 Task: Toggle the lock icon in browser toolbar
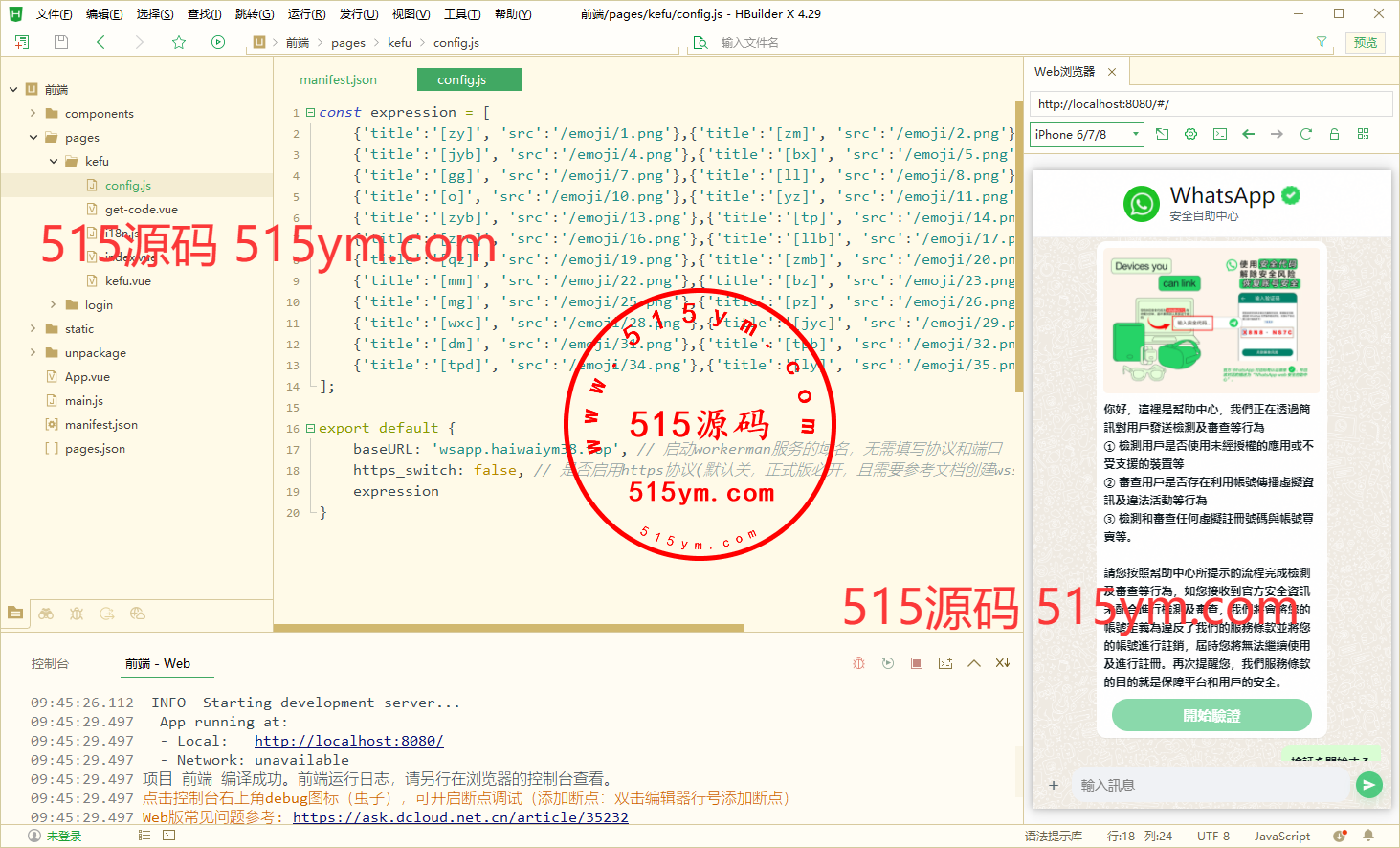1334,134
